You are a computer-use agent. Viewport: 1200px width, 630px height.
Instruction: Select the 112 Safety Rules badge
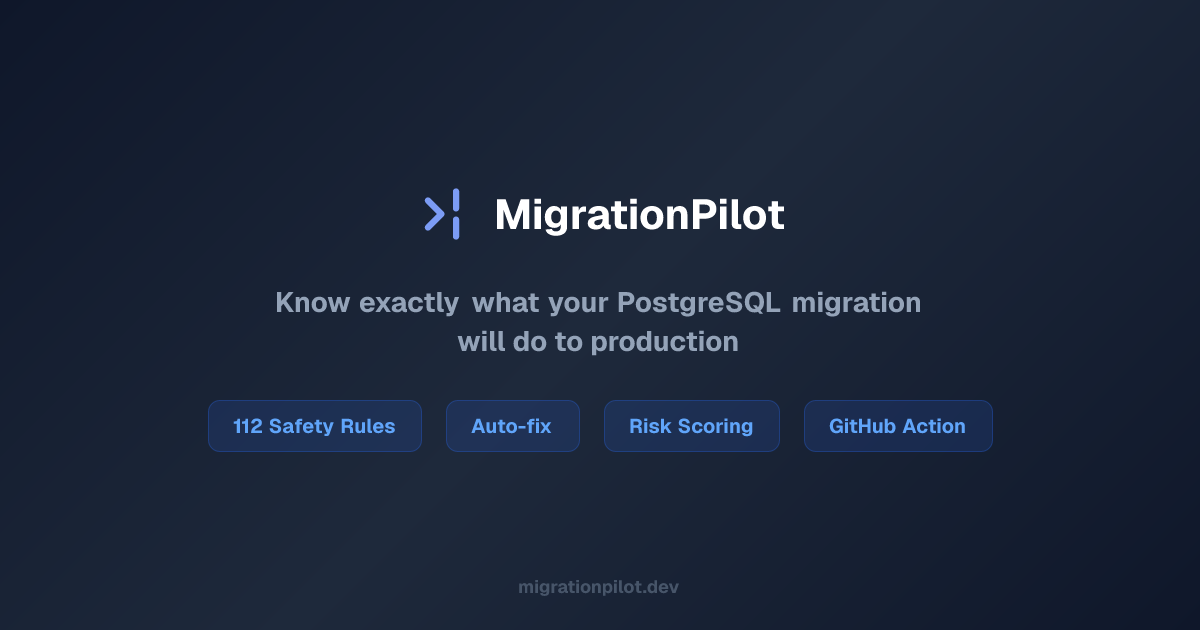(x=315, y=426)
